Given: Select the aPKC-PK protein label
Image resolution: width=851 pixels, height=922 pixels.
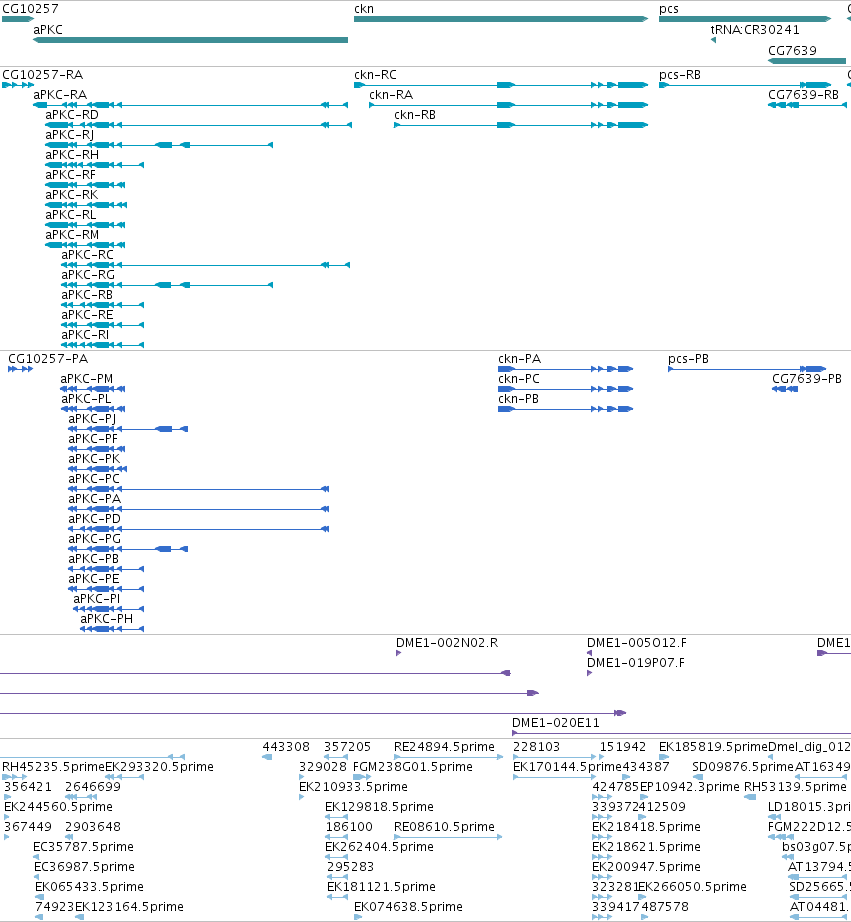Looking at the screenshot, I should pos(94,459).
